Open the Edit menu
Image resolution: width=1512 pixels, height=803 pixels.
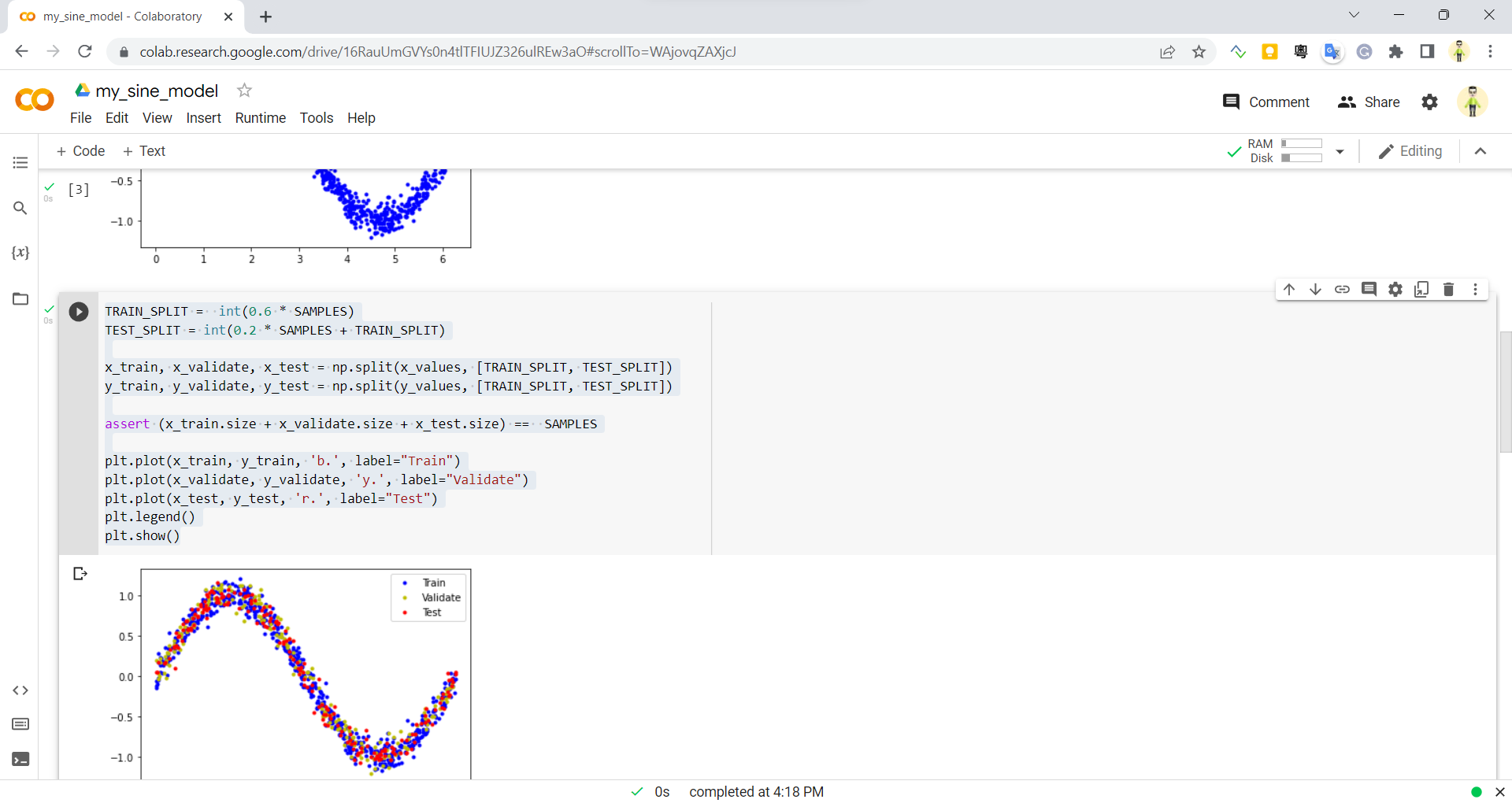pos(117,118)
